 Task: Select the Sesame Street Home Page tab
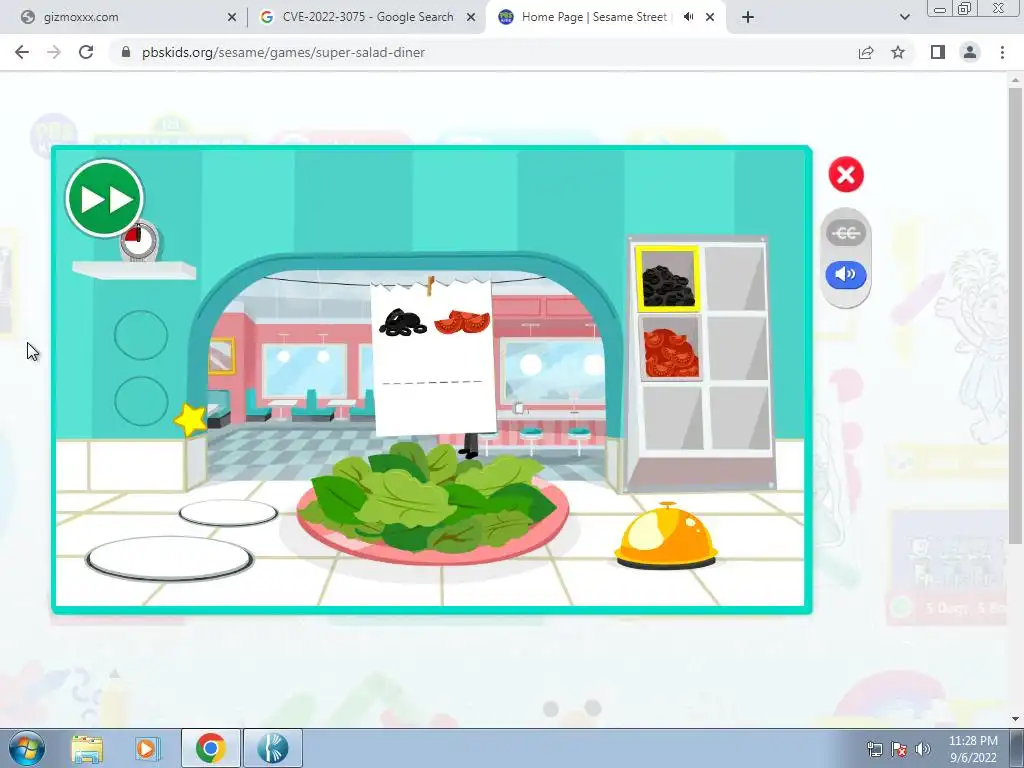594,17
